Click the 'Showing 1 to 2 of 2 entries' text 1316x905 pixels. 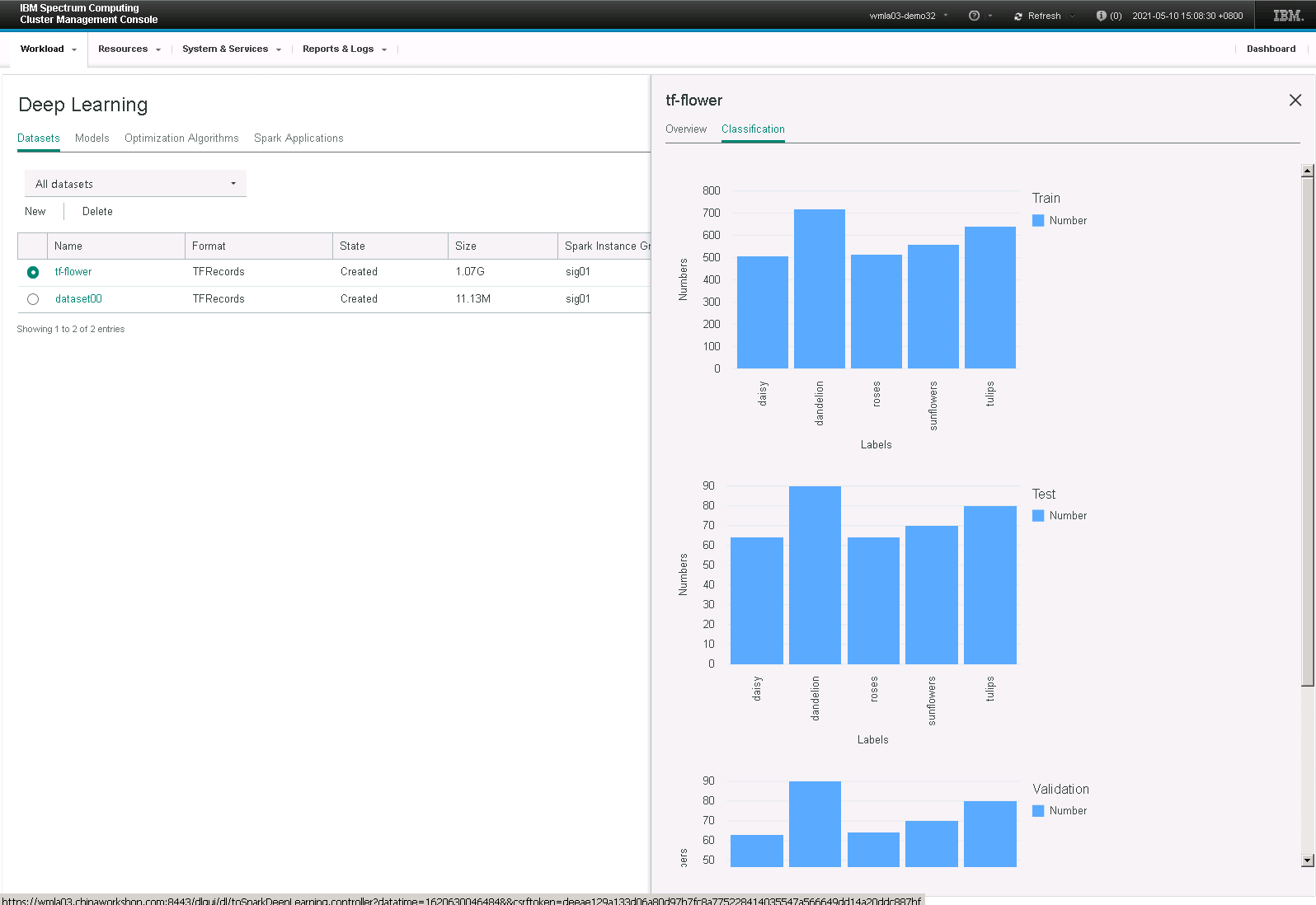click(x=71, y=330)
